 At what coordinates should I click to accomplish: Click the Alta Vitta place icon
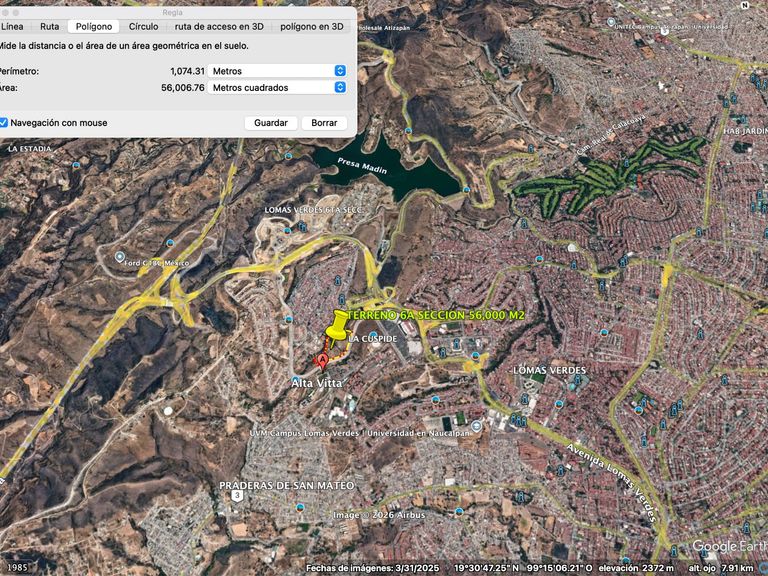click(x=297, y=381)
